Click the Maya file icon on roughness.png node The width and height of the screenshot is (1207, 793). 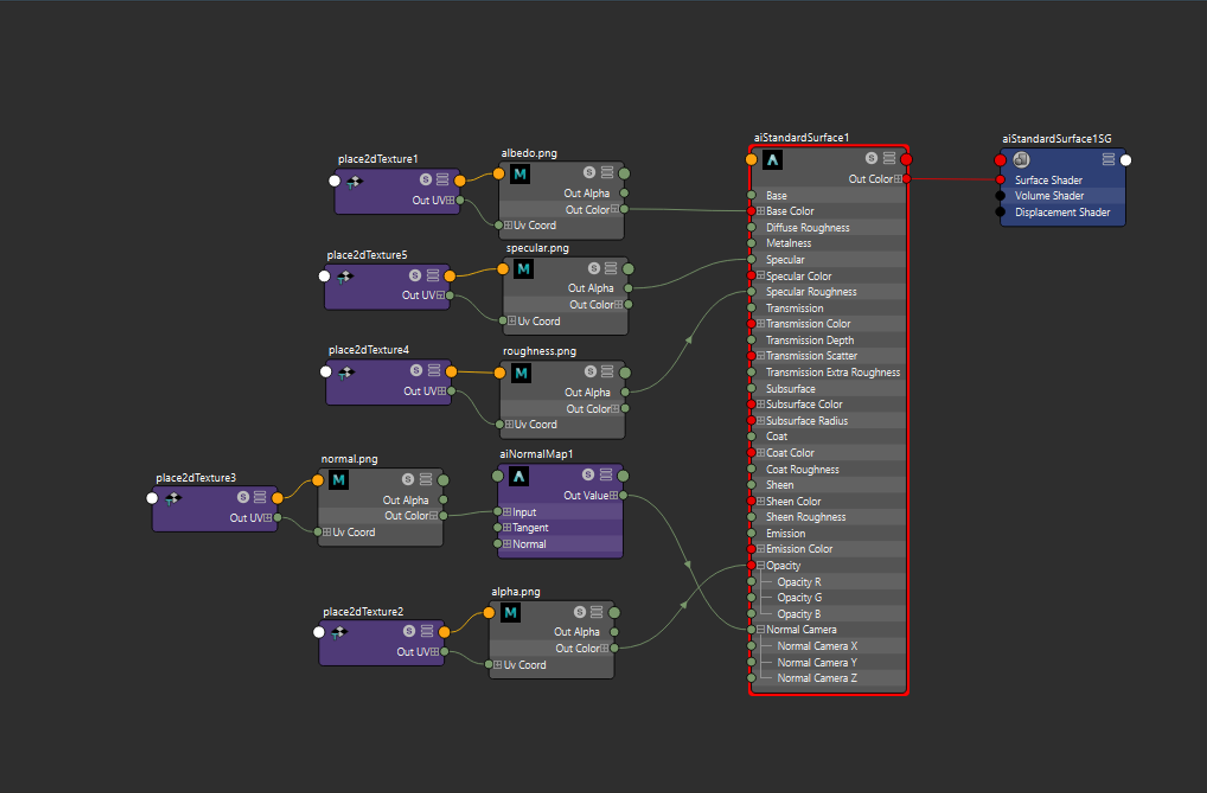[x=521, y=373]
